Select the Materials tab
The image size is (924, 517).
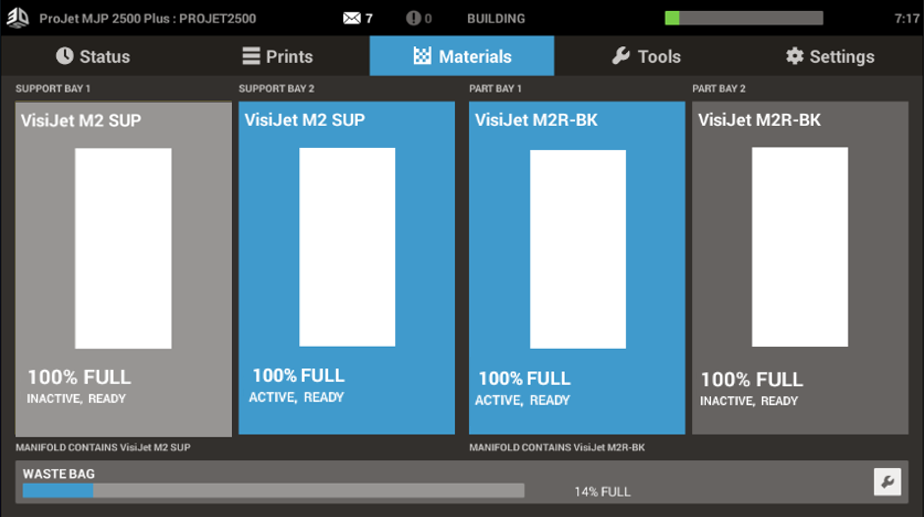pyautogui.click(x=462, y=56)
